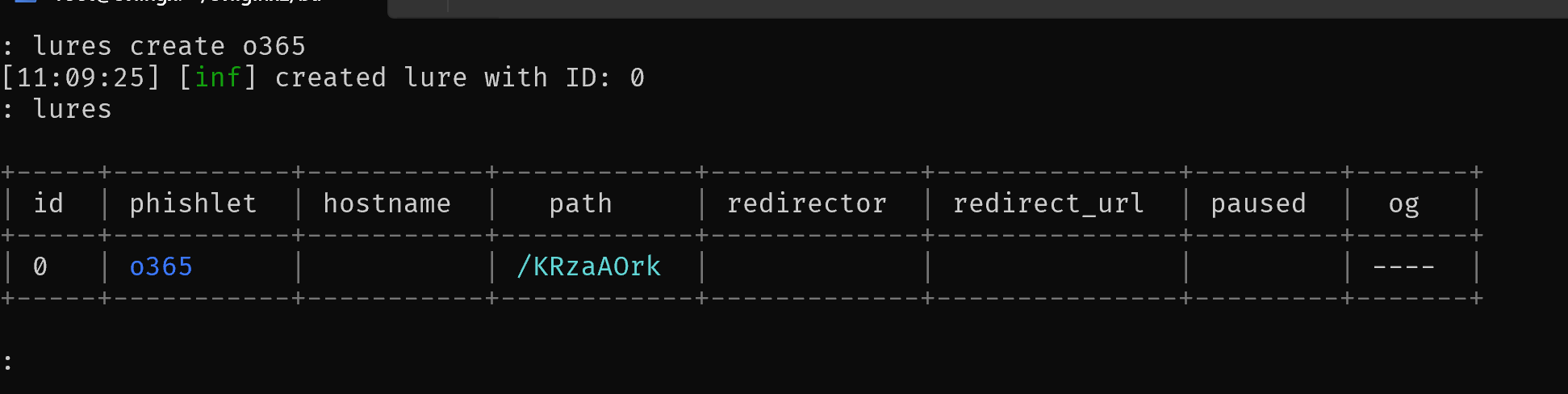Click the 'og' column header

(1403, 203)
